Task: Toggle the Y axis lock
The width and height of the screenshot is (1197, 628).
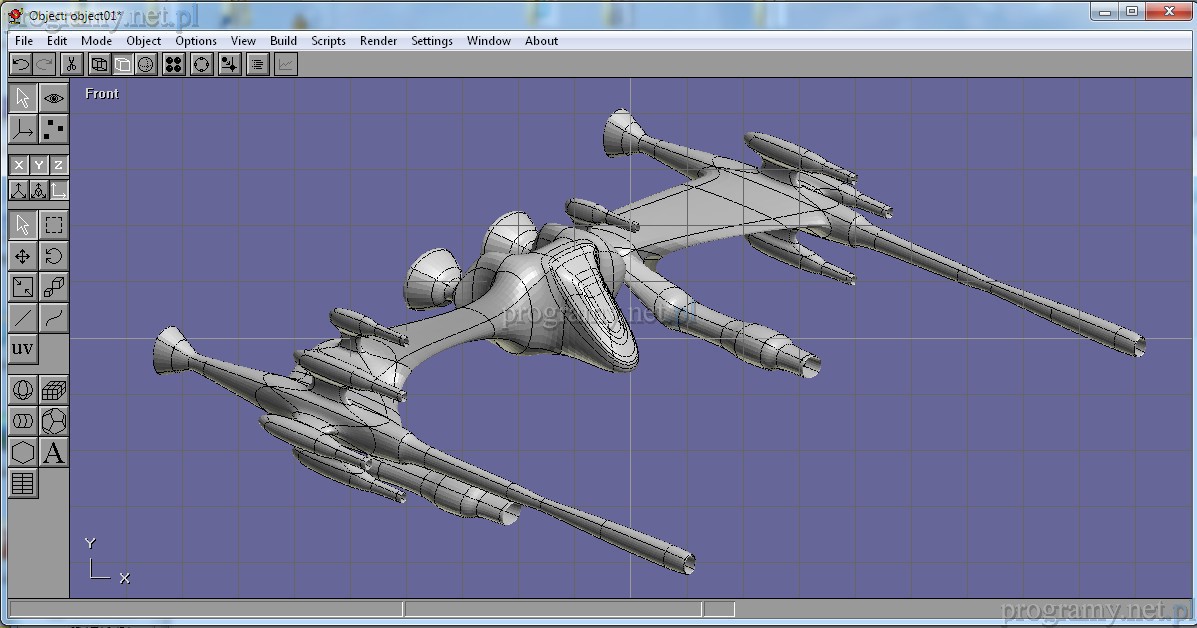Action: point(39,165)
